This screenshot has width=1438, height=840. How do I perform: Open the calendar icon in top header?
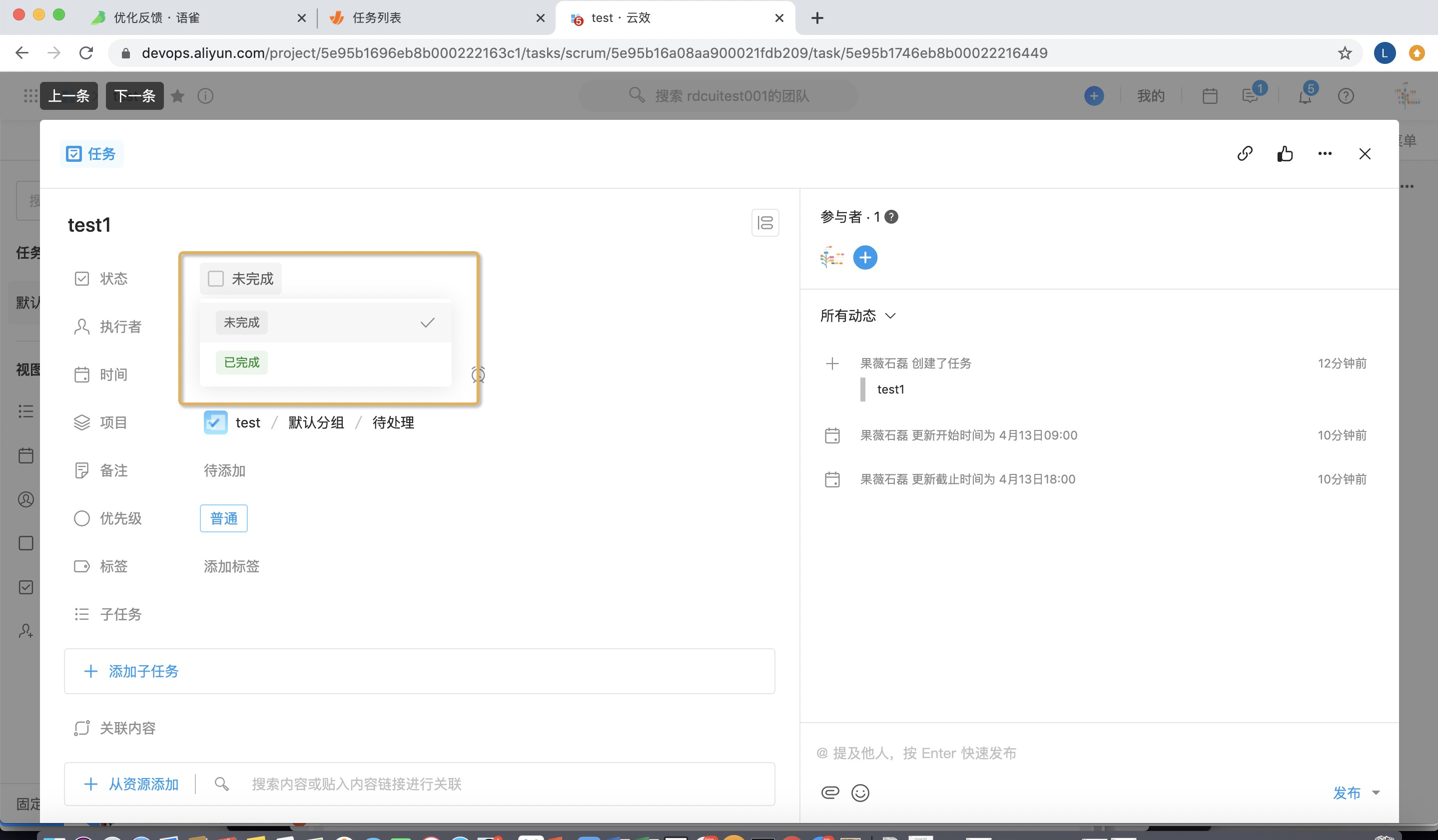(x=1210, y=96)
